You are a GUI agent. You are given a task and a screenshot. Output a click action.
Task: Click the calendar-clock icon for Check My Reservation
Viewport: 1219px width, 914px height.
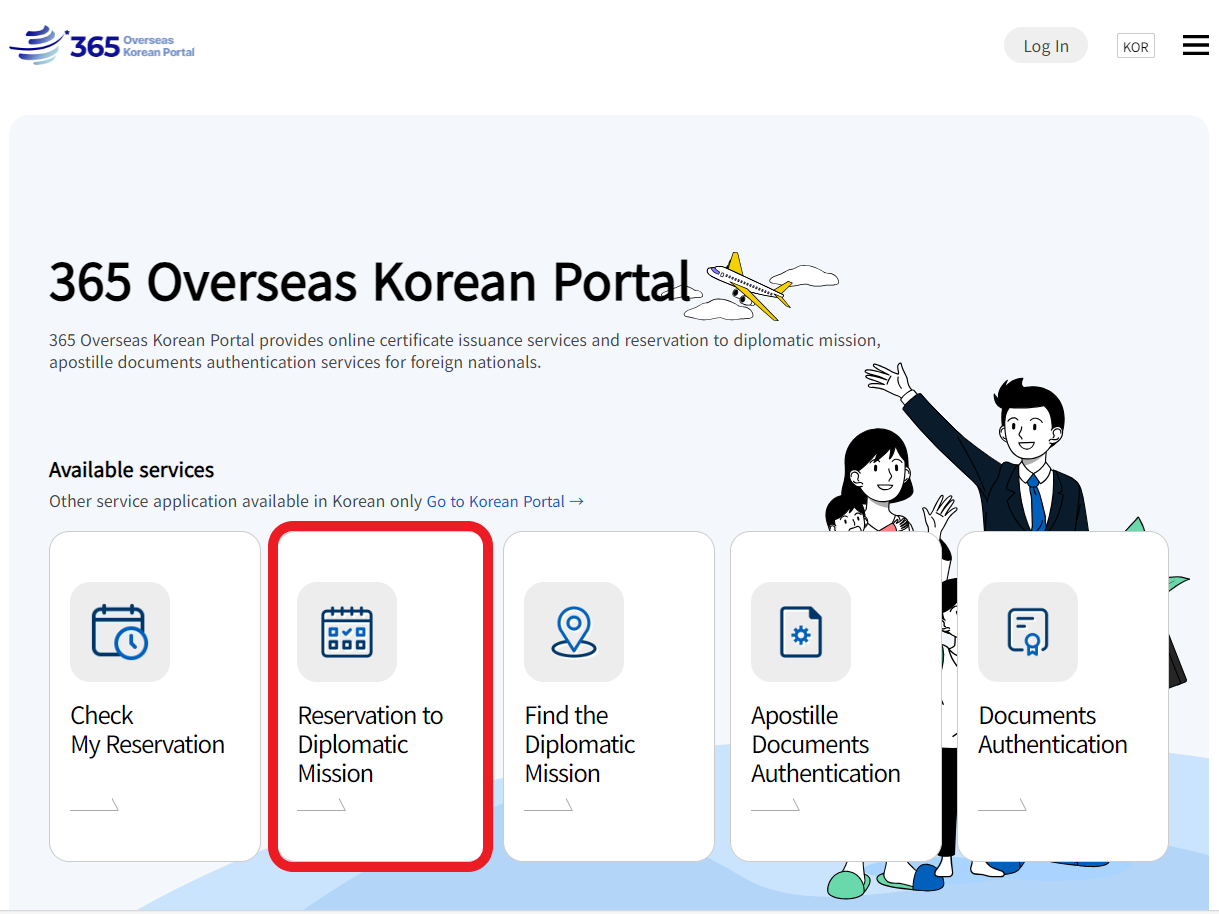120,632
